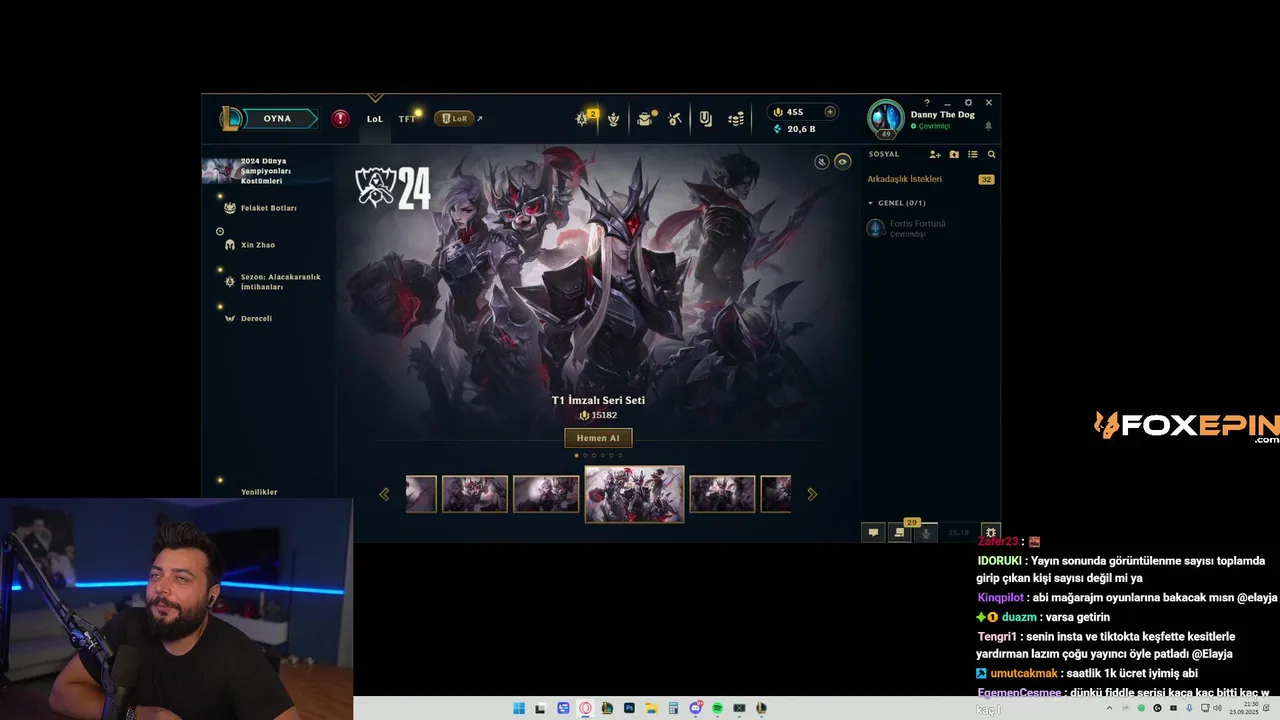The height and width of the screenshot is (720, 1280).
Task: Open File Explorer from the taskbar
Action: click(x=651, y=708)
